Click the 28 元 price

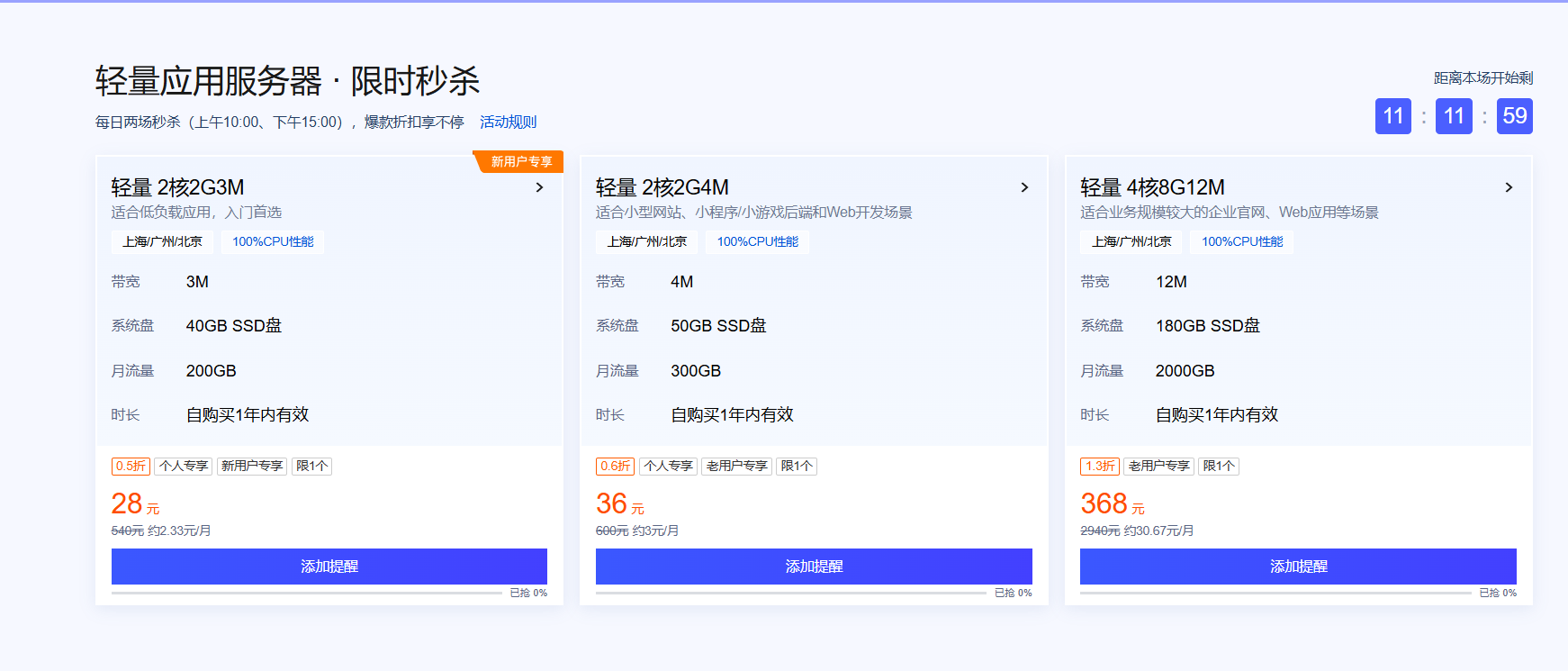click(135, 503)
